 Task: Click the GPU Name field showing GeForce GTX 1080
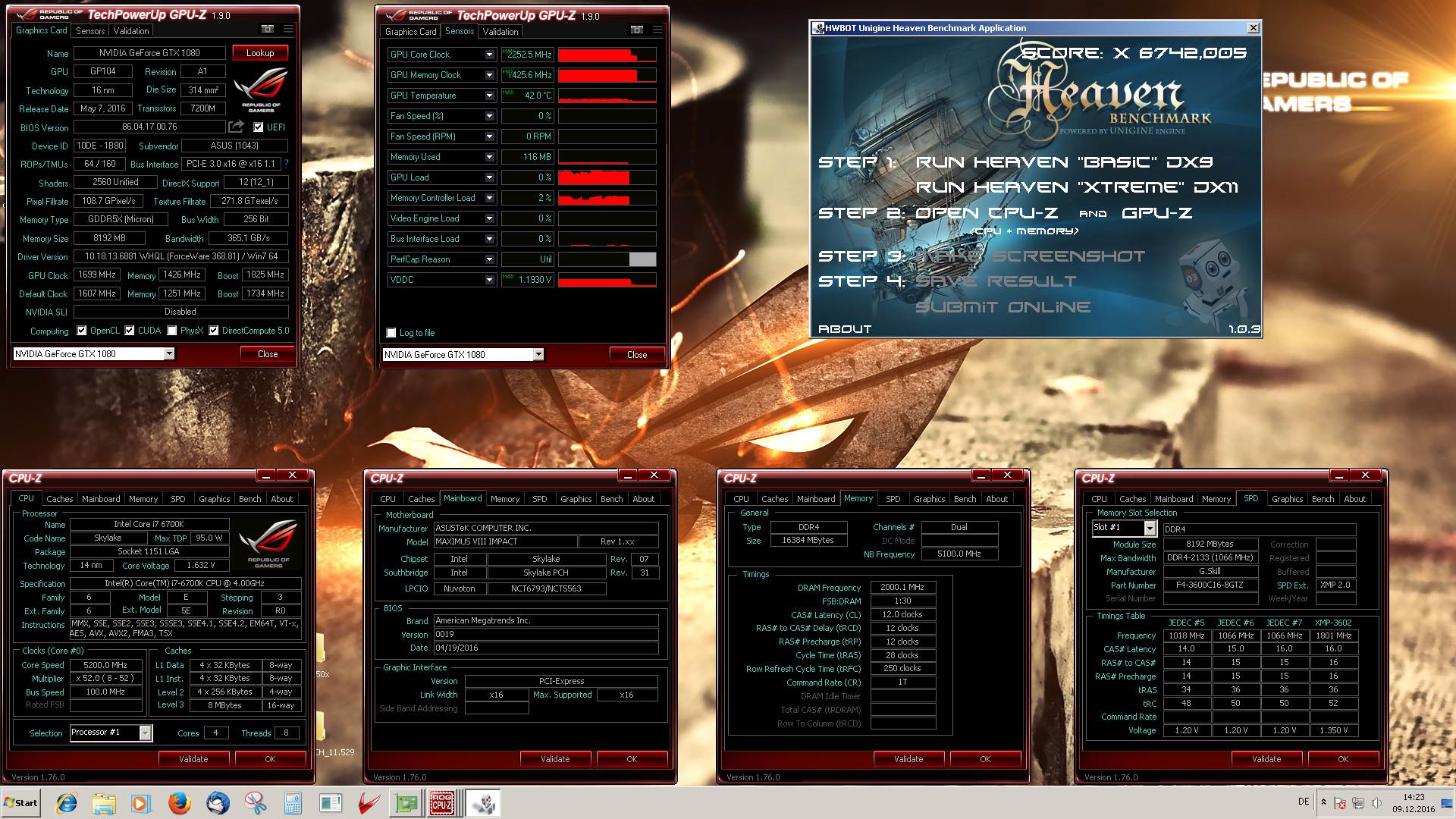point(149,53)
